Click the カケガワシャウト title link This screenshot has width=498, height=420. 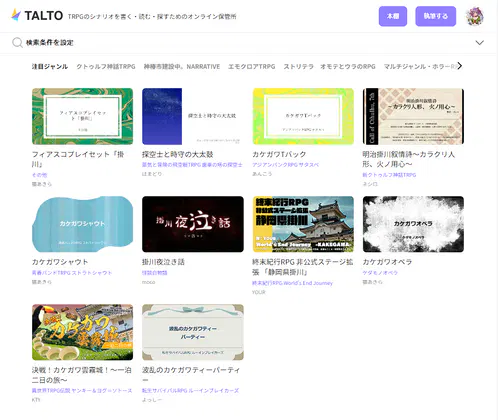point(60,262)
